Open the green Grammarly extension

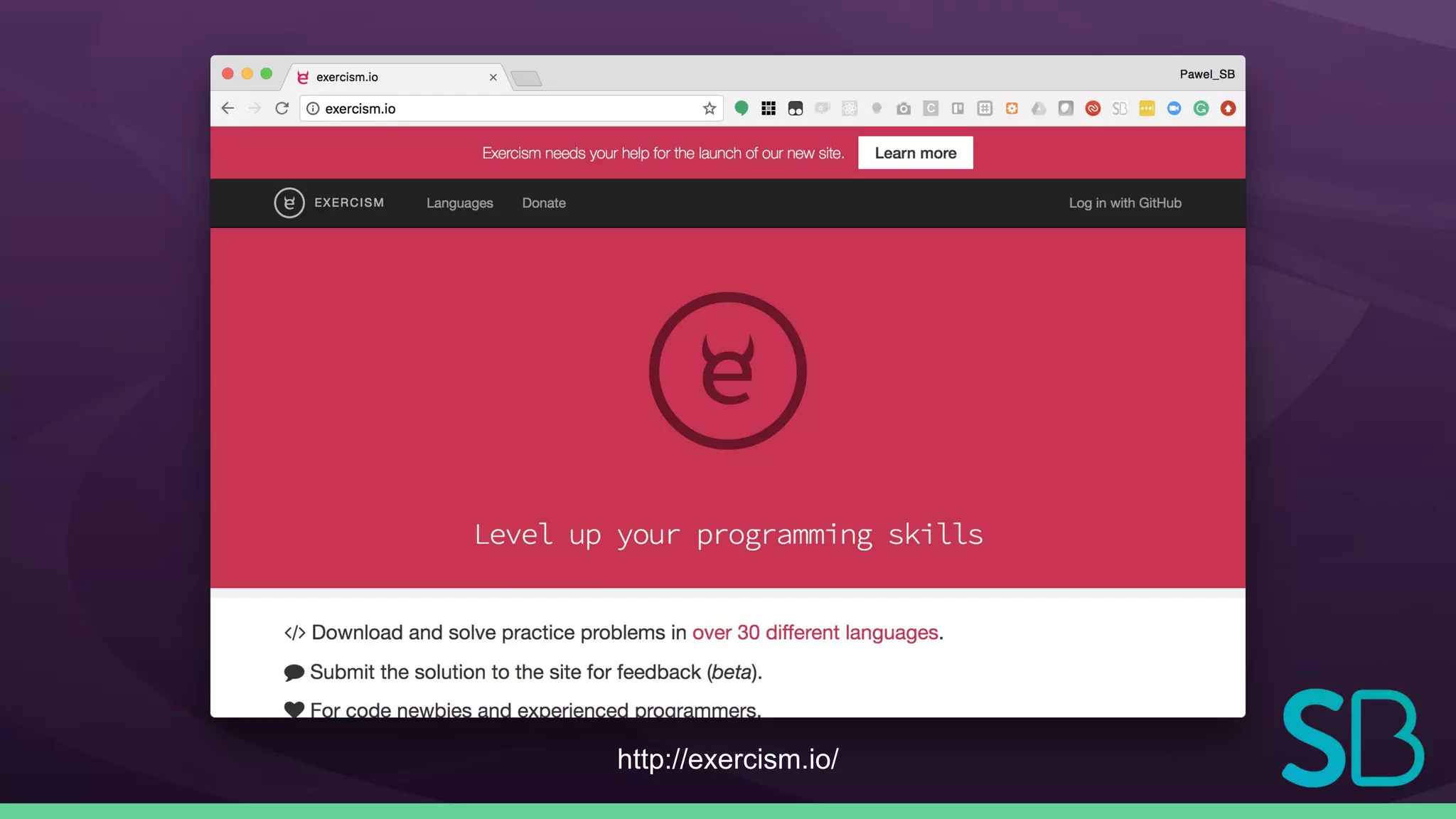coord(1201,109)
